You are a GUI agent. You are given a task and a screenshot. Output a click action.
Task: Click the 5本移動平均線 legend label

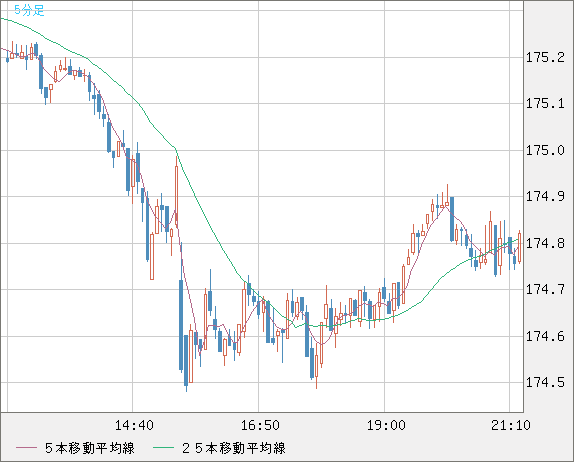click(x=90, y=448)
